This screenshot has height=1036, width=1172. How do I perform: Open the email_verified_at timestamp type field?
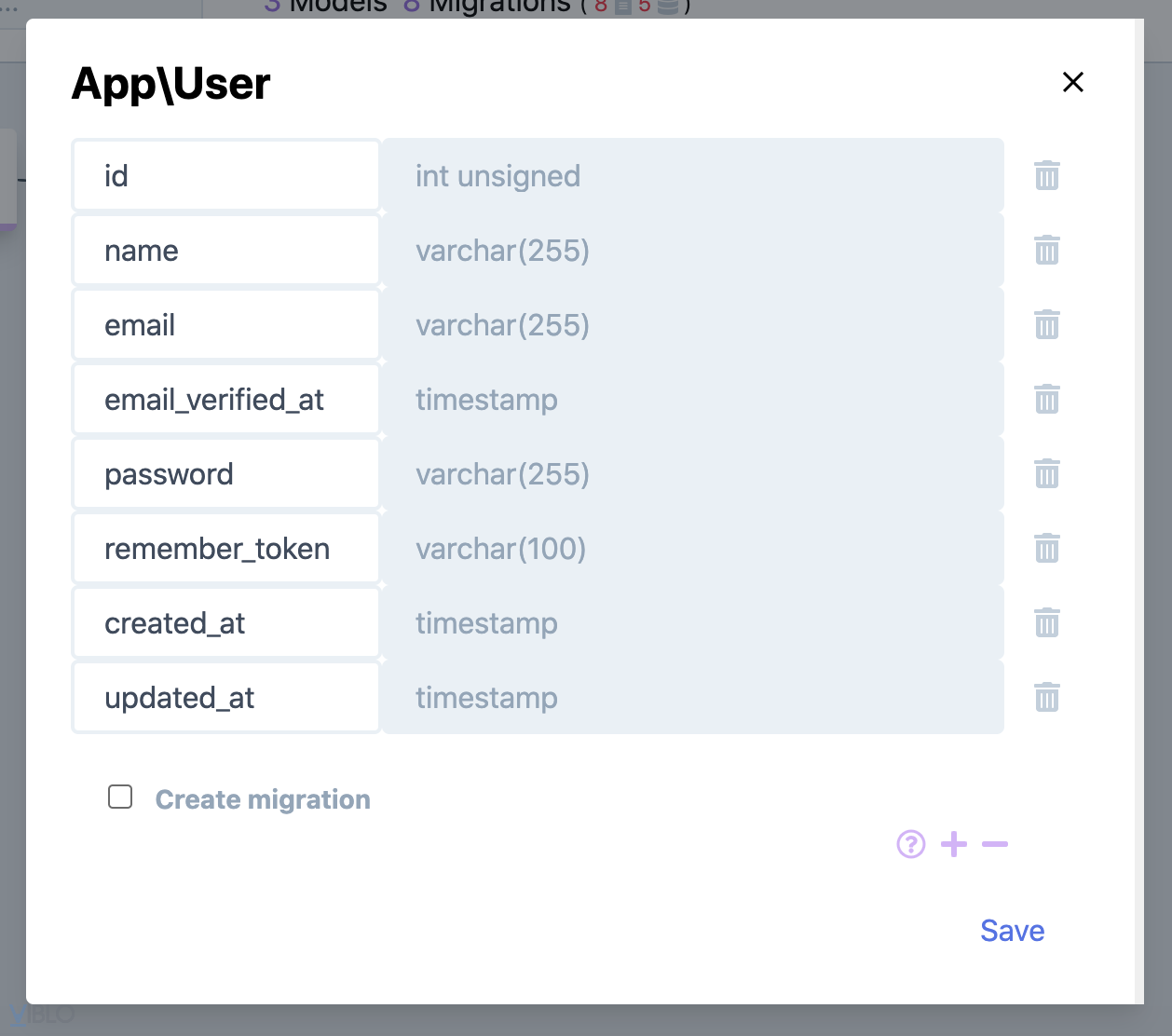[x=692, y=399]
